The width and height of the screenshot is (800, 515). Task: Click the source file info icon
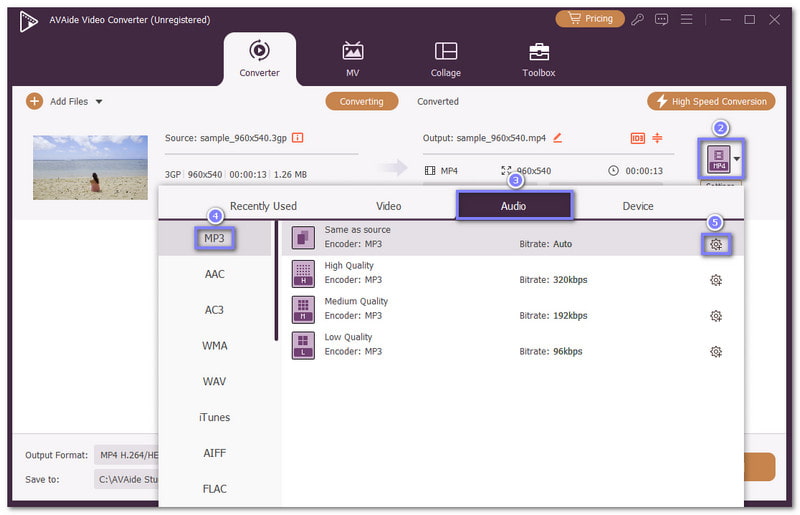[297, 138]
